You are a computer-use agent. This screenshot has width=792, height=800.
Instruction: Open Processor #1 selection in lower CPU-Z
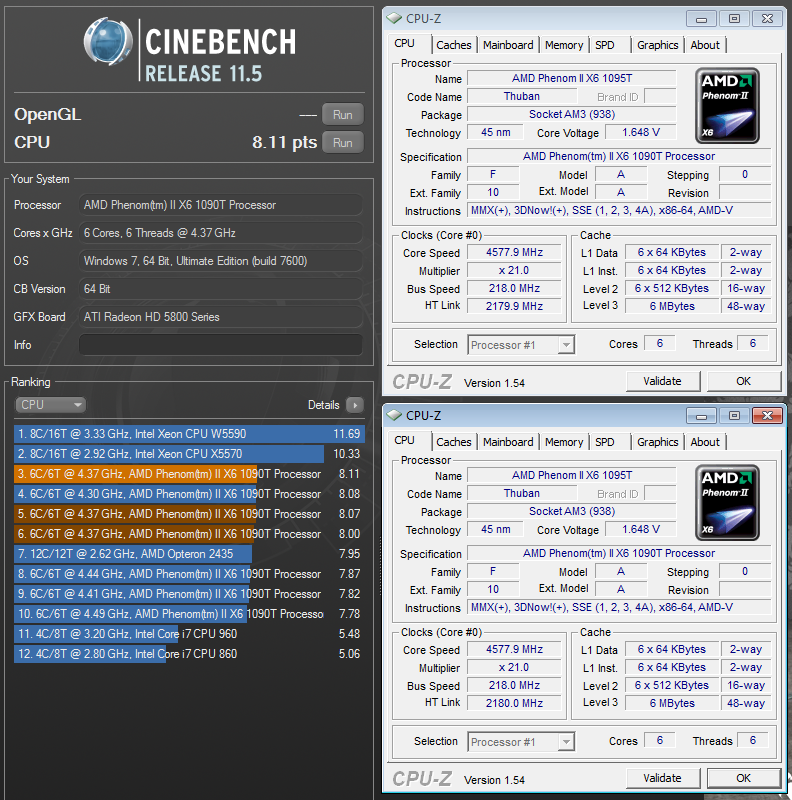pos(521,742)
